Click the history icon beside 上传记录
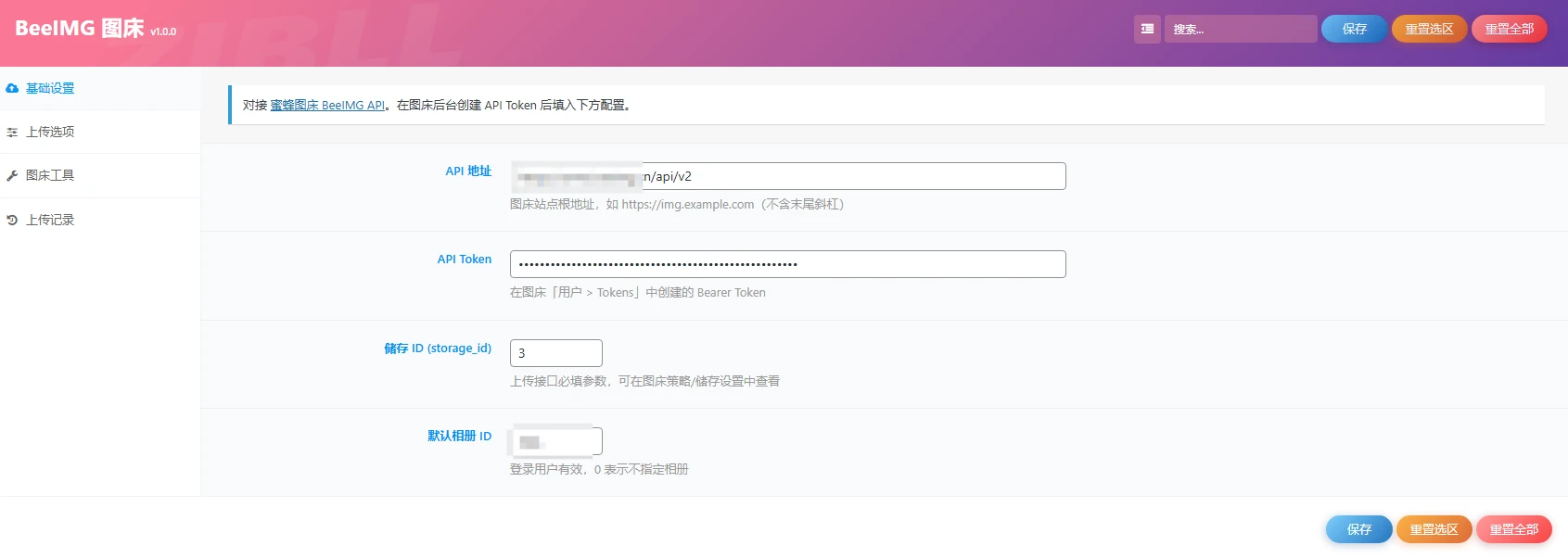 [12, 221]
